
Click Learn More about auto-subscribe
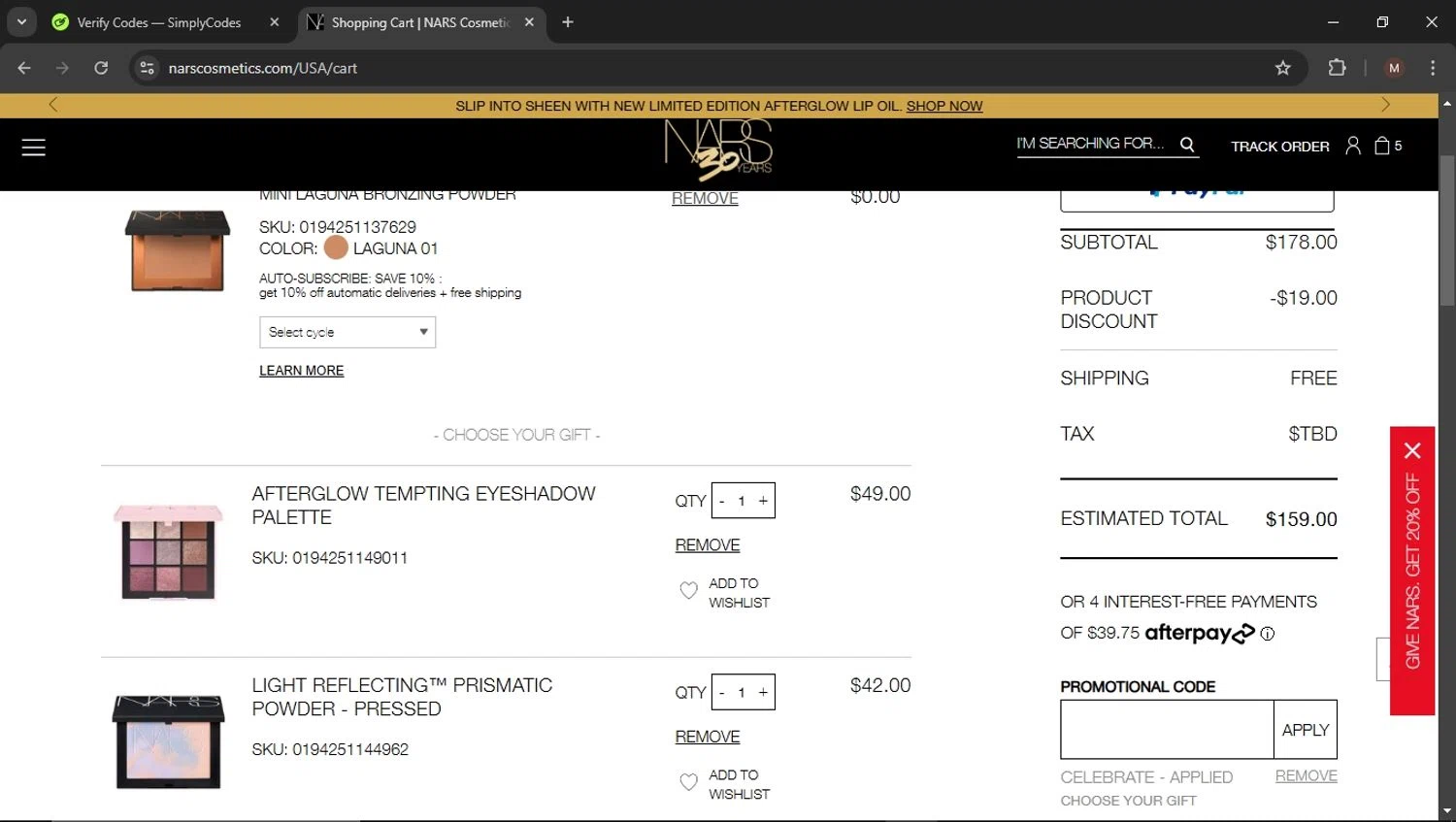coord(301,371)
